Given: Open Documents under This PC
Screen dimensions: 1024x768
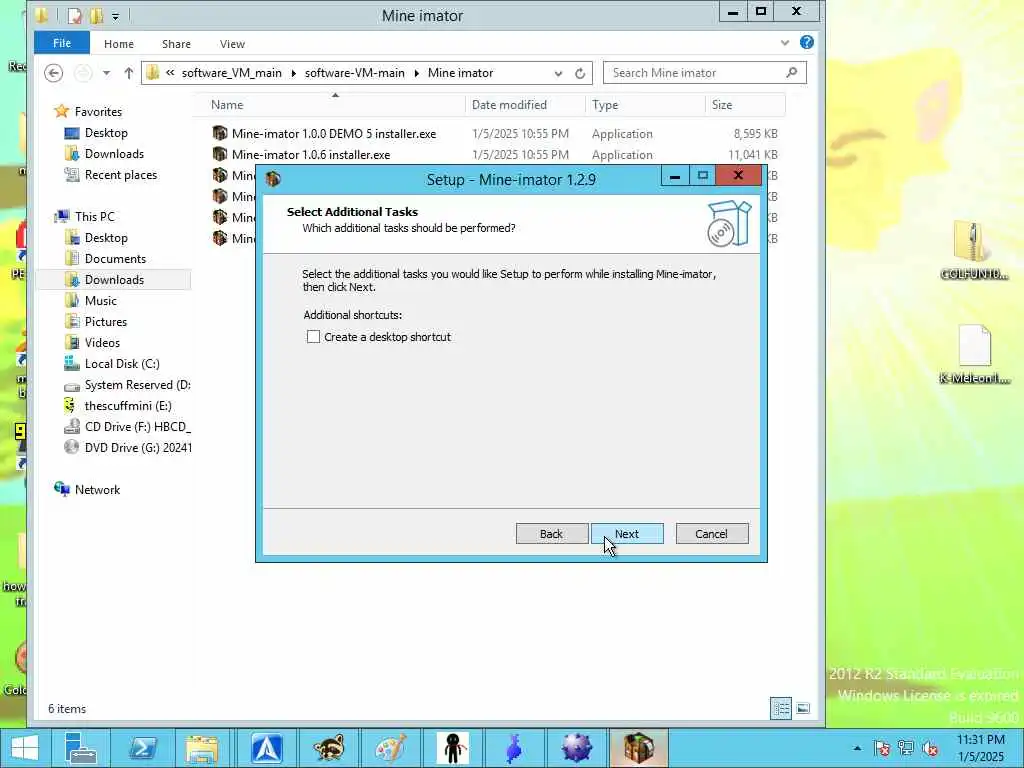Looking at the screenshot, I should tap(115, 259).
